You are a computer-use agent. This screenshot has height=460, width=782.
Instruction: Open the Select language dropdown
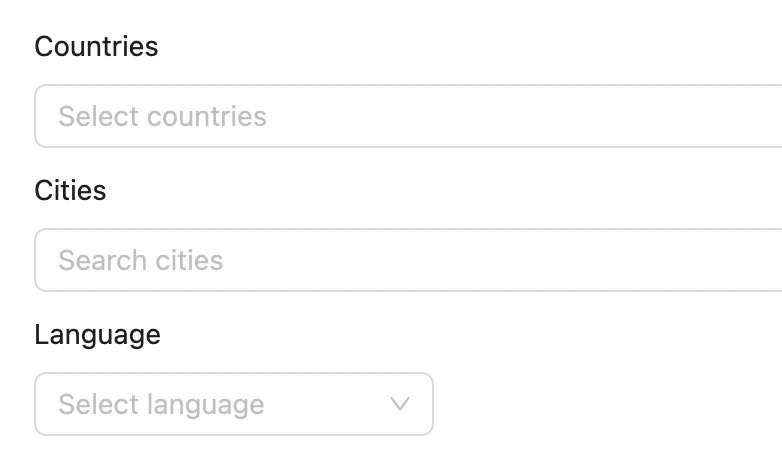(x=233, y=404)
